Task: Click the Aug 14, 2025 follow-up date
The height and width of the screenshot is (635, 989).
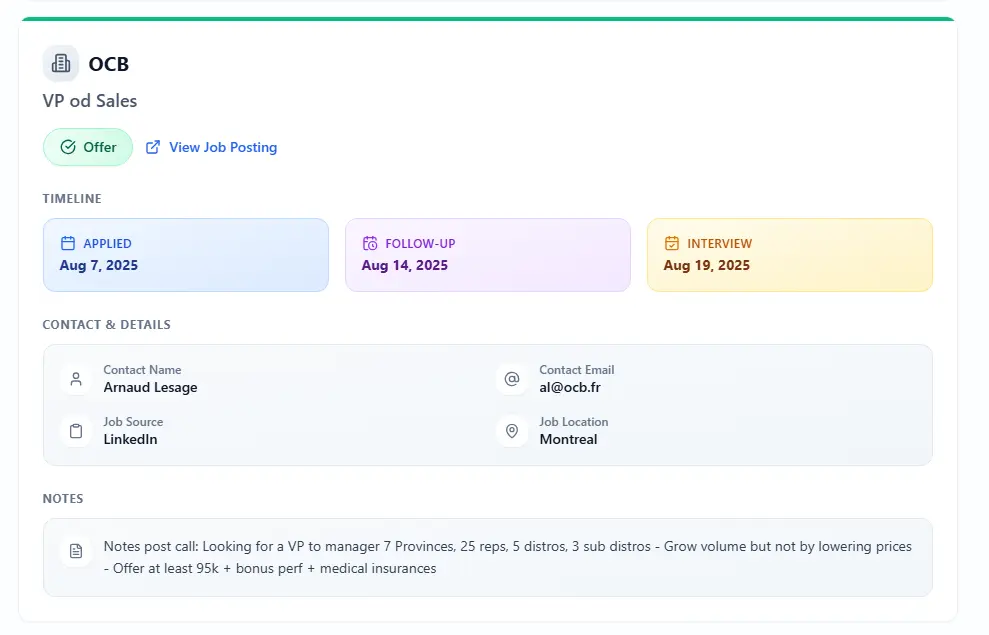Action: [x=404, y=265]
